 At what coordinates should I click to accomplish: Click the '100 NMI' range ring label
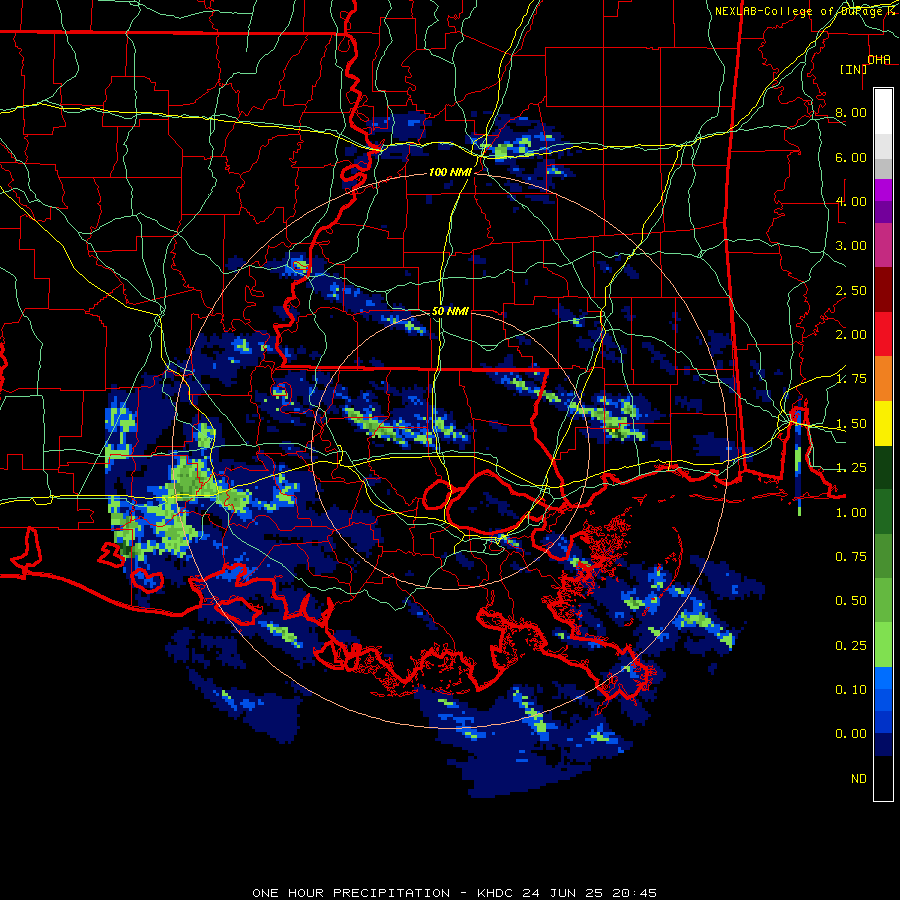pos(450,172)
